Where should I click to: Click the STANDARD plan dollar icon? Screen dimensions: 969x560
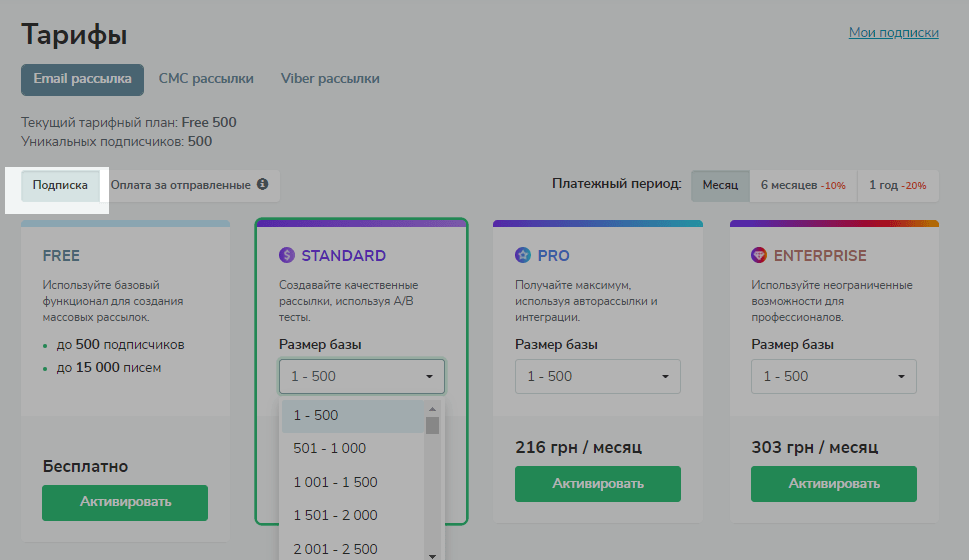(x=287, y=256)
